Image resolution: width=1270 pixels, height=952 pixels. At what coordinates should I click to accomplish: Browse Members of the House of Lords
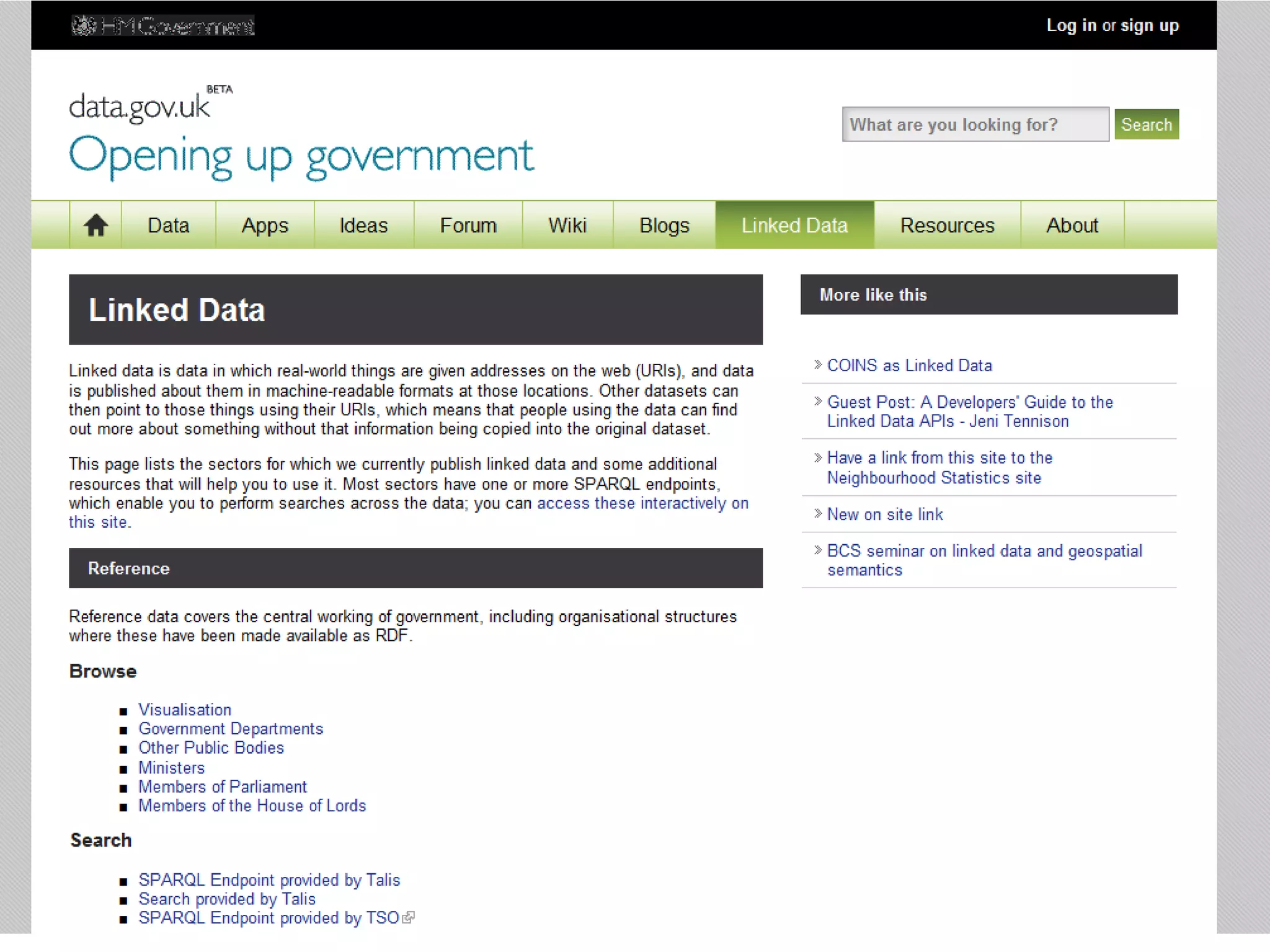click(252, 806)
